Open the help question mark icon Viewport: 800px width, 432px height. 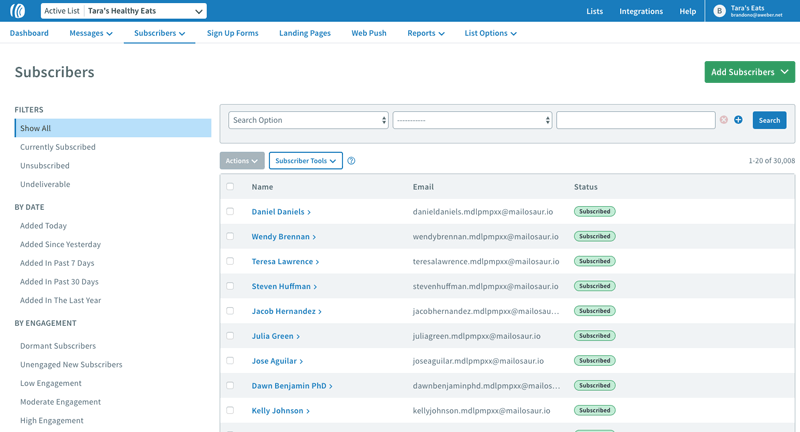tap(351, 161)
